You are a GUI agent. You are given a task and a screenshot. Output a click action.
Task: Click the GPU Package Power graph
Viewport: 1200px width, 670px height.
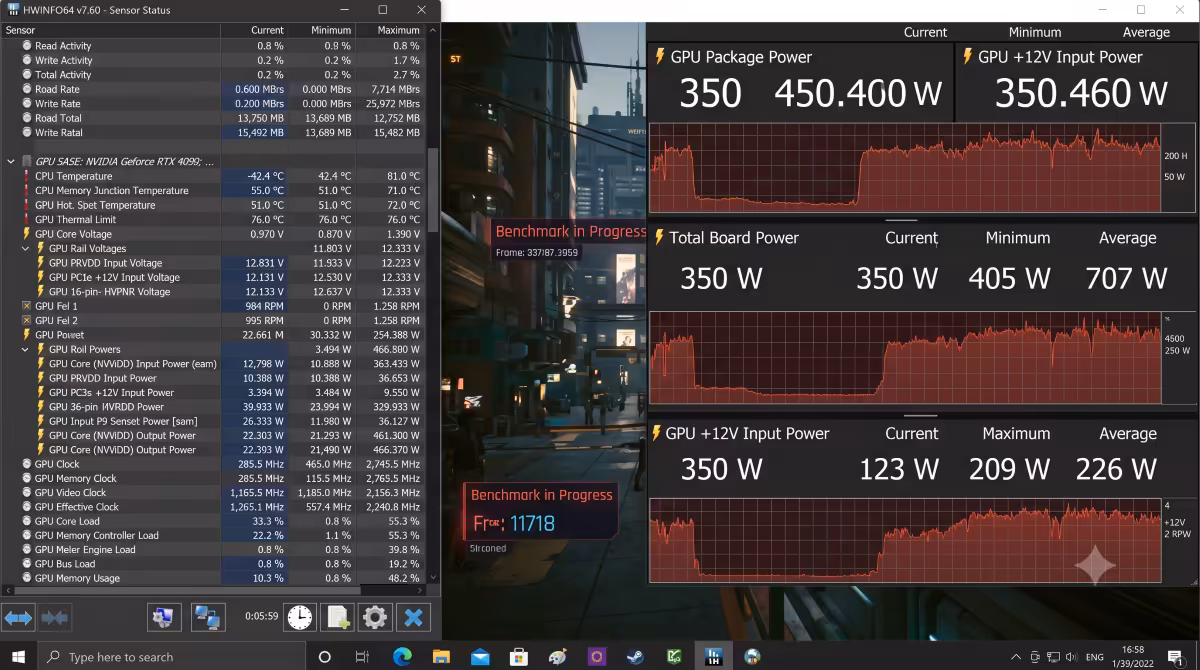pos(905,167)
